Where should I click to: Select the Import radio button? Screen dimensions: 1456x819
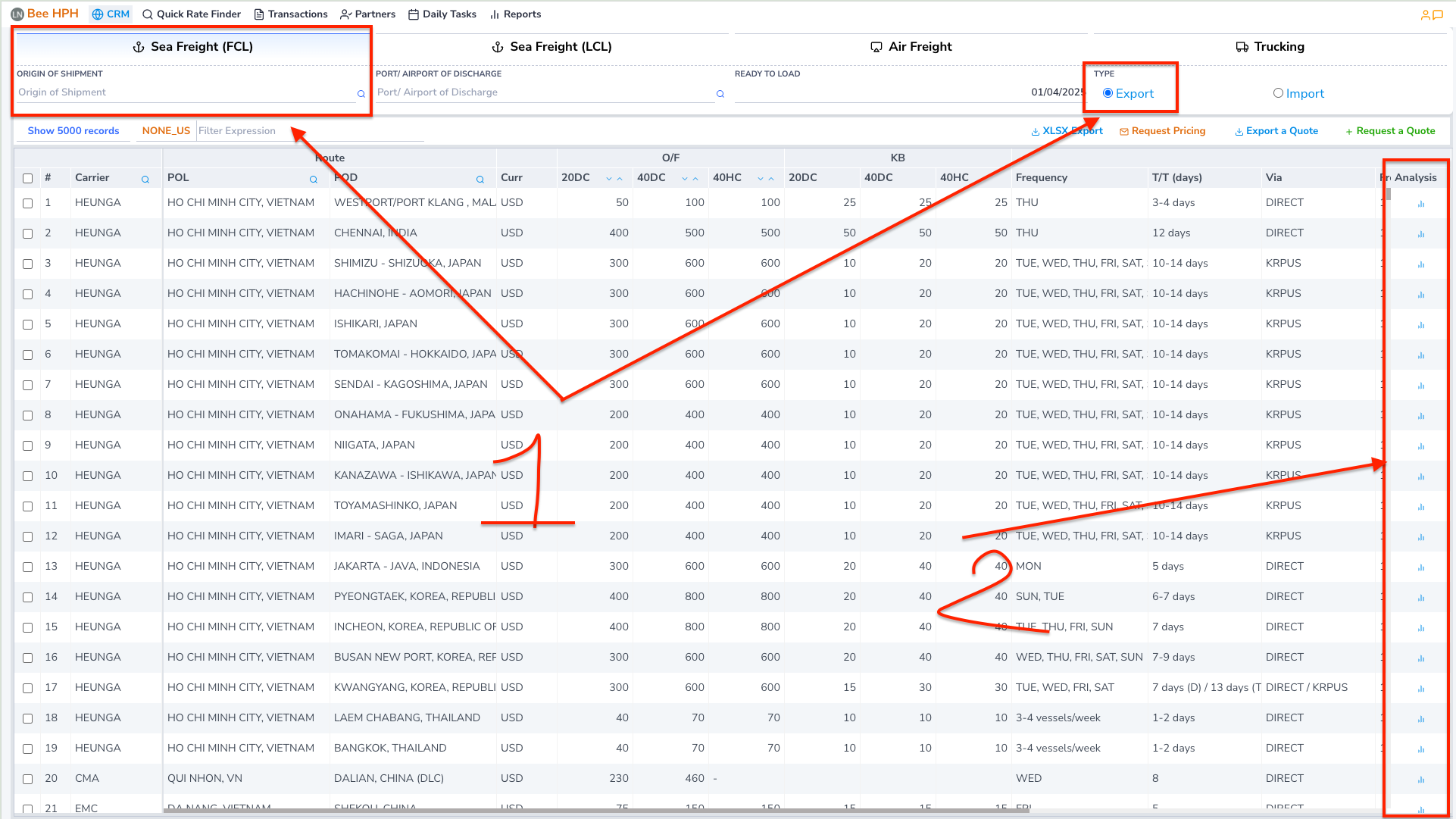pyautogui.click(x=1278, y=93)
